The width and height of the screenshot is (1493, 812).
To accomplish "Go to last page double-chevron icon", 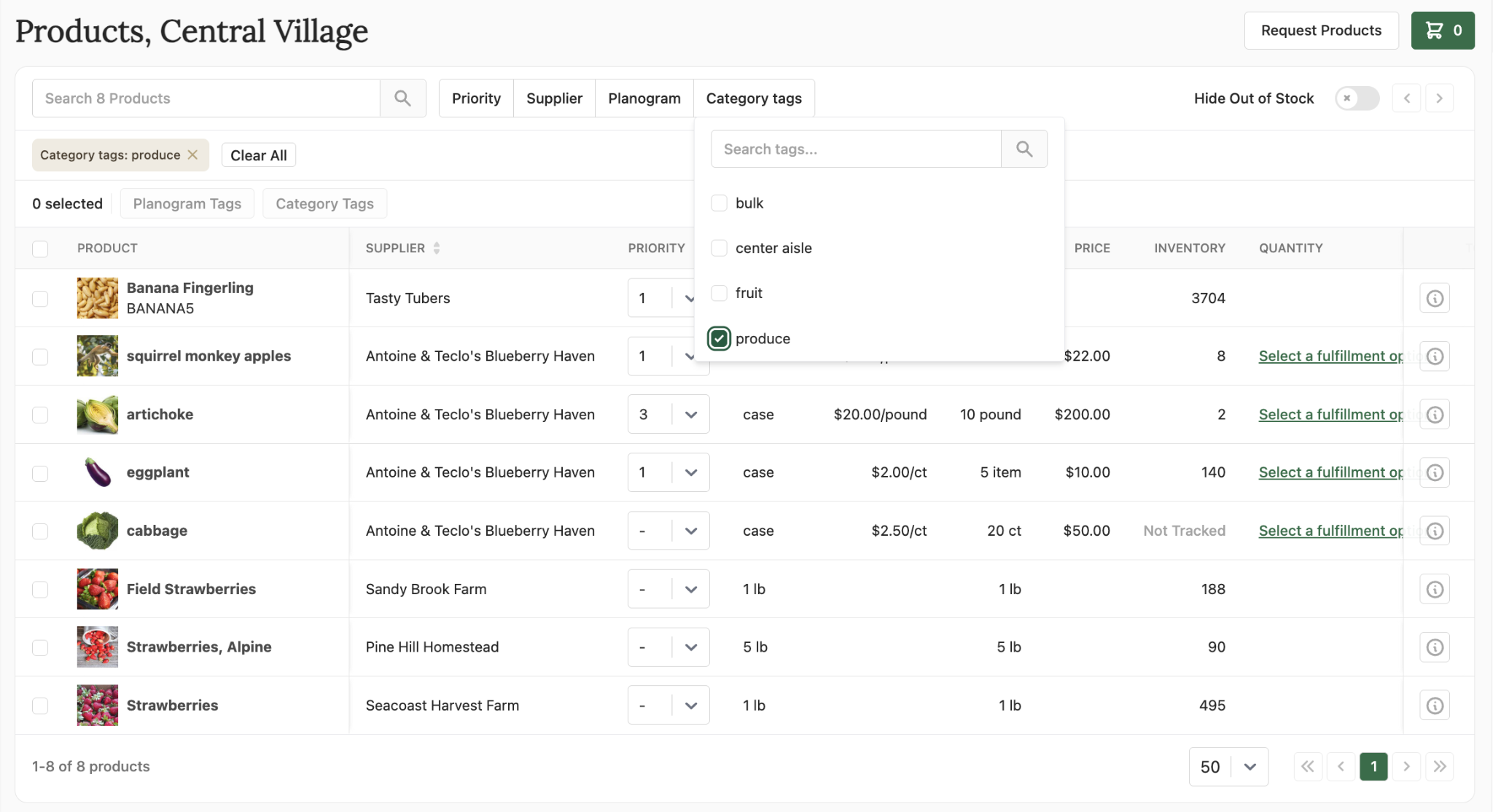I will tap(1439, 767).
